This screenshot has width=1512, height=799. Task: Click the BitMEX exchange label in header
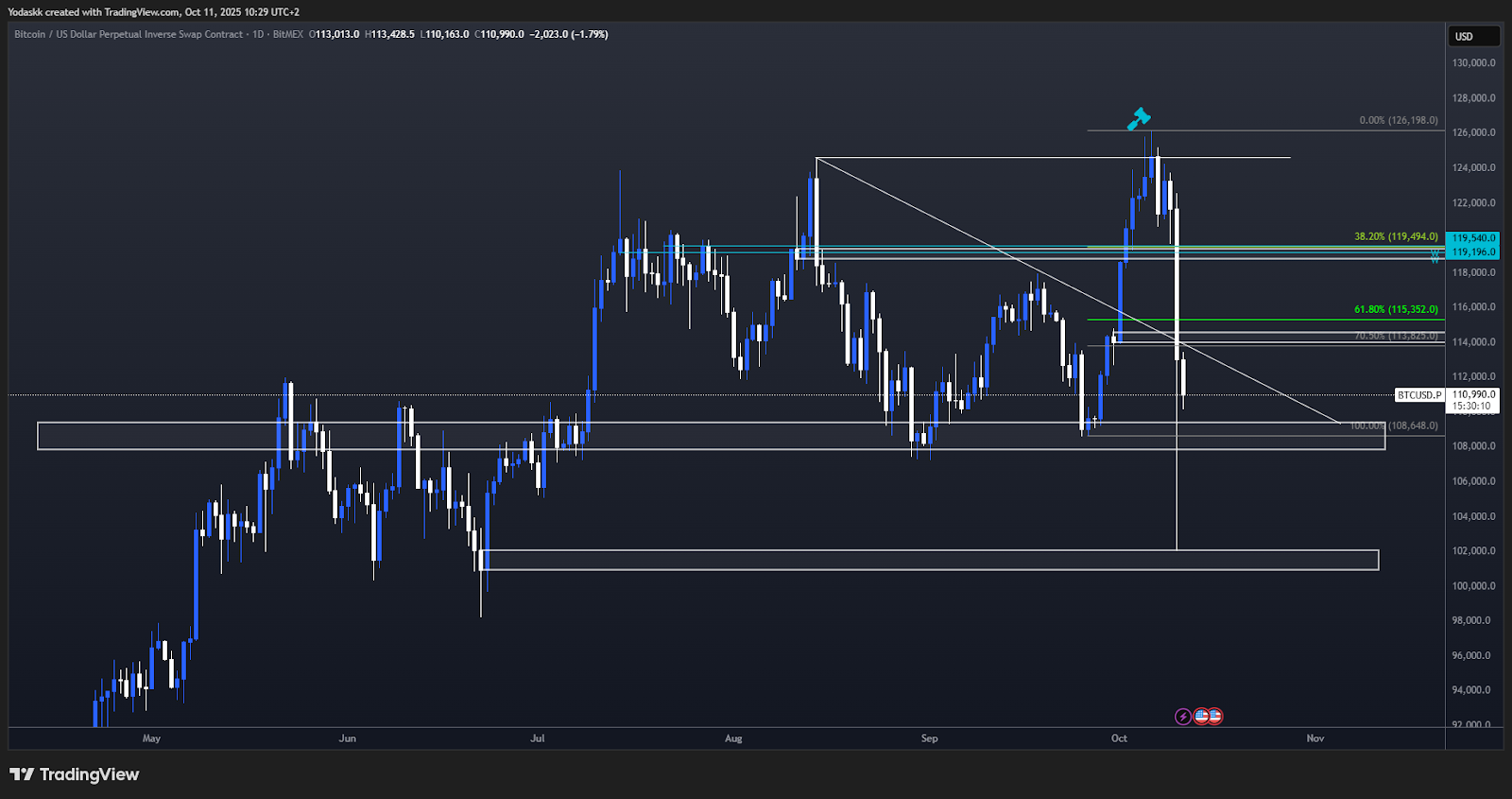coord(288,34)
